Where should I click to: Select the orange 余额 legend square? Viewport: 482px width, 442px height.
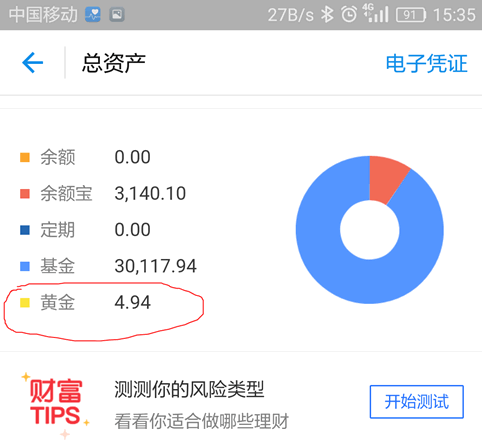point(25,157)
